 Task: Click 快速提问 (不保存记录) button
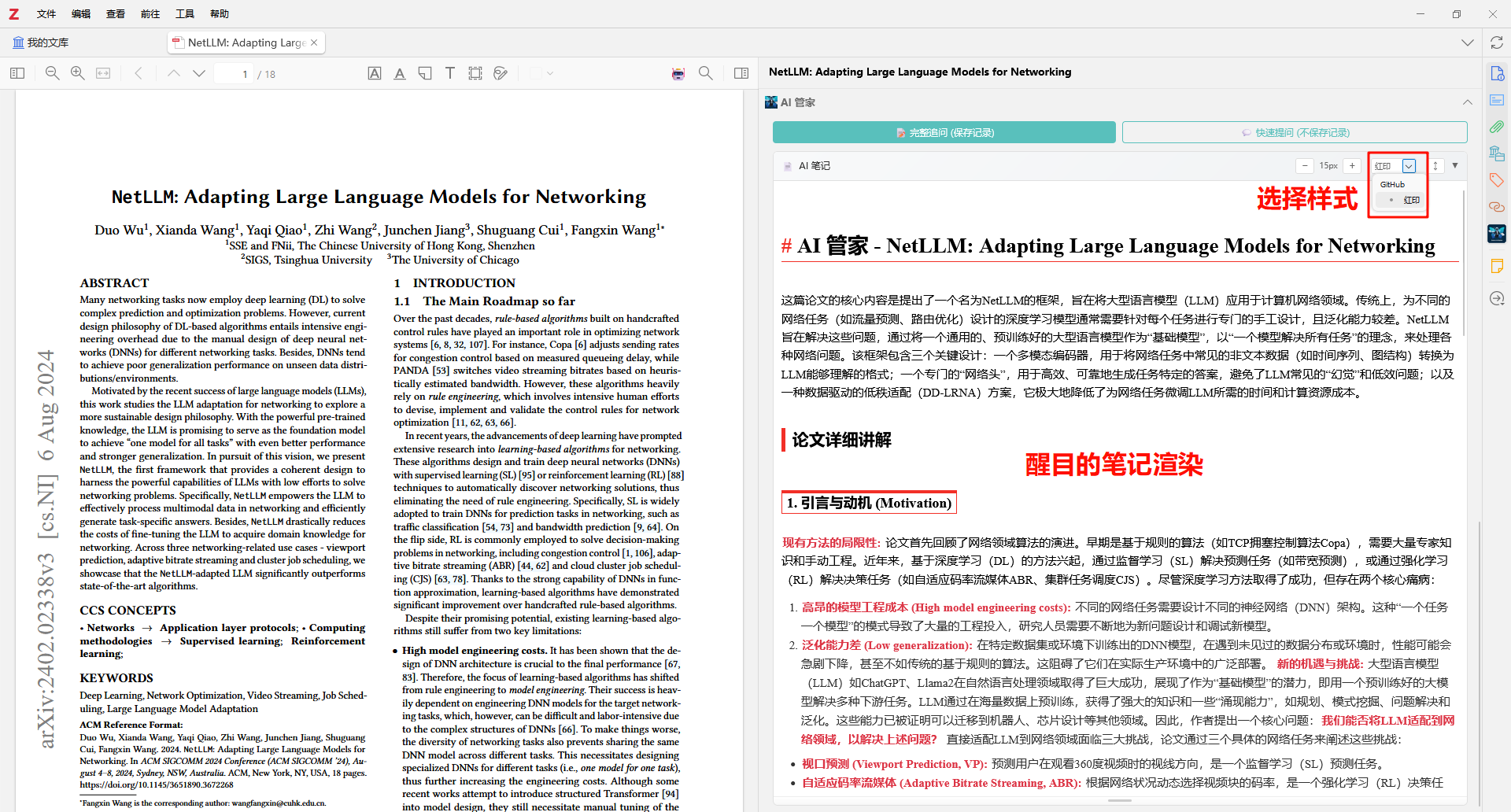(1295, 132)
